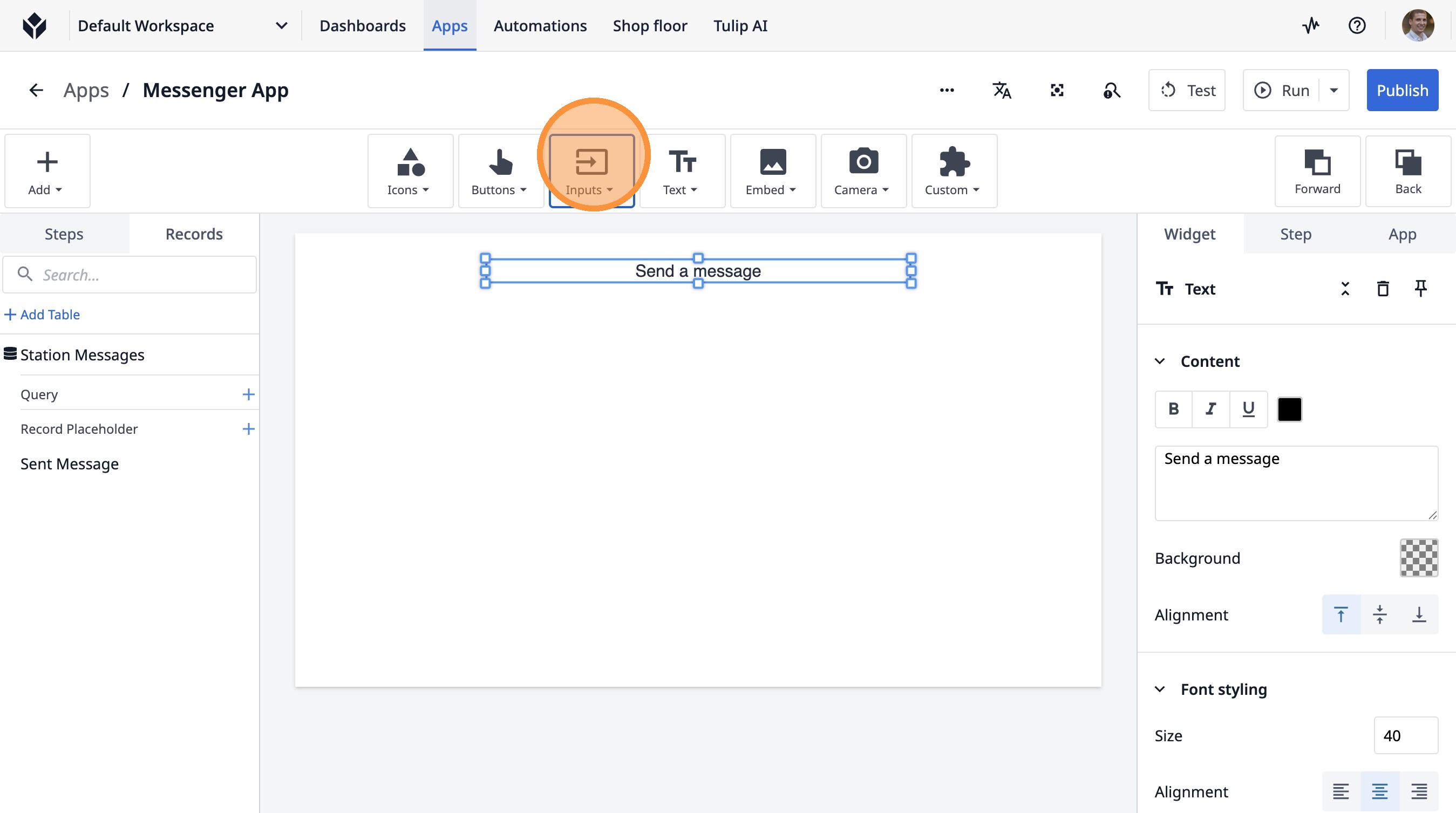This screenshot has height=813, width=1456.
Task: Click the Publish button
Action: coord(1401,91)
